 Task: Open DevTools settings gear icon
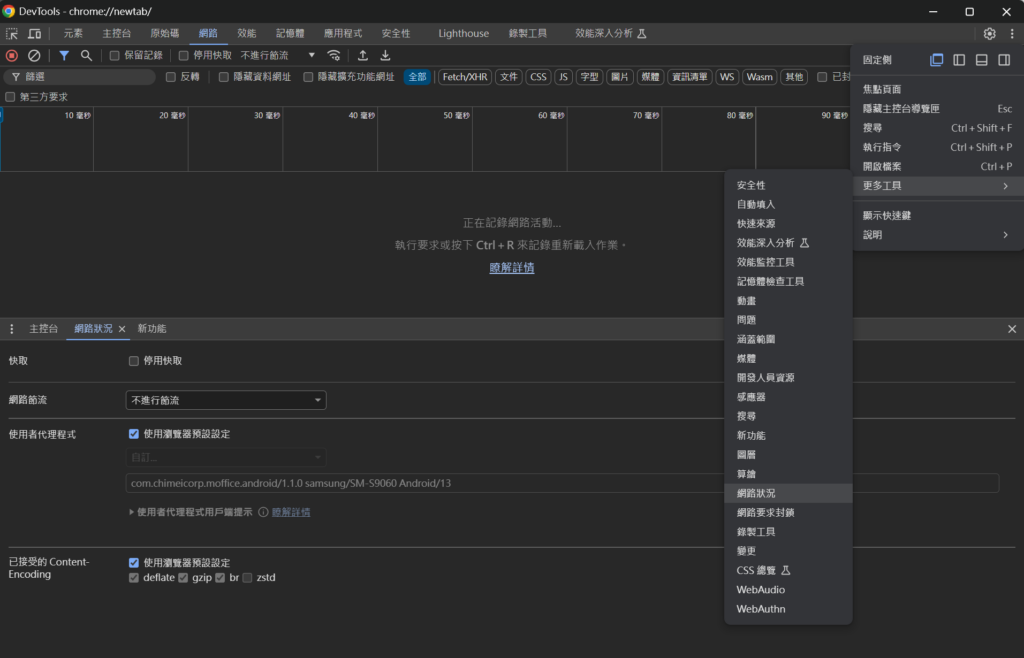(989, 33)
